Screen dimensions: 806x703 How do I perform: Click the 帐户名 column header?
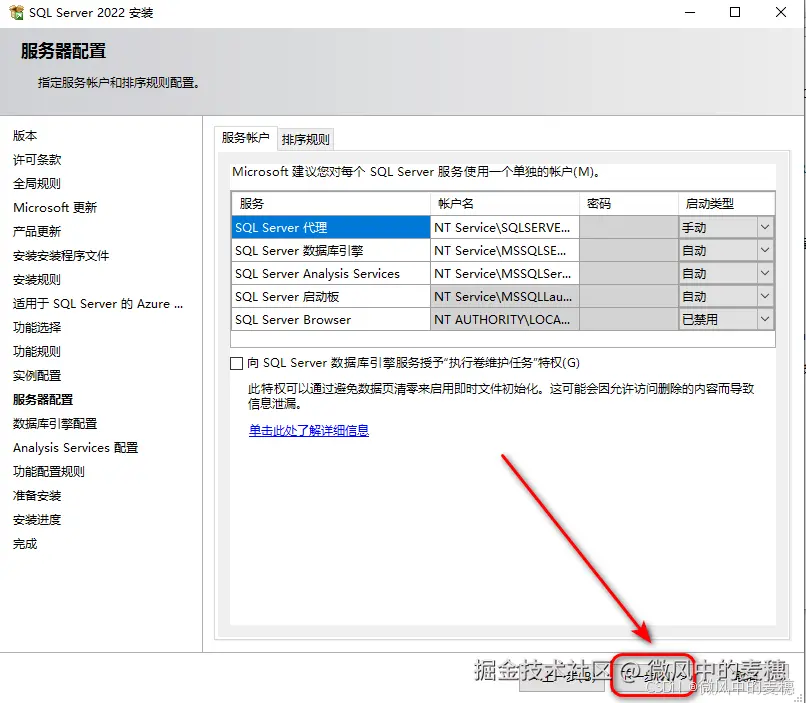click(x=505, y=204)
